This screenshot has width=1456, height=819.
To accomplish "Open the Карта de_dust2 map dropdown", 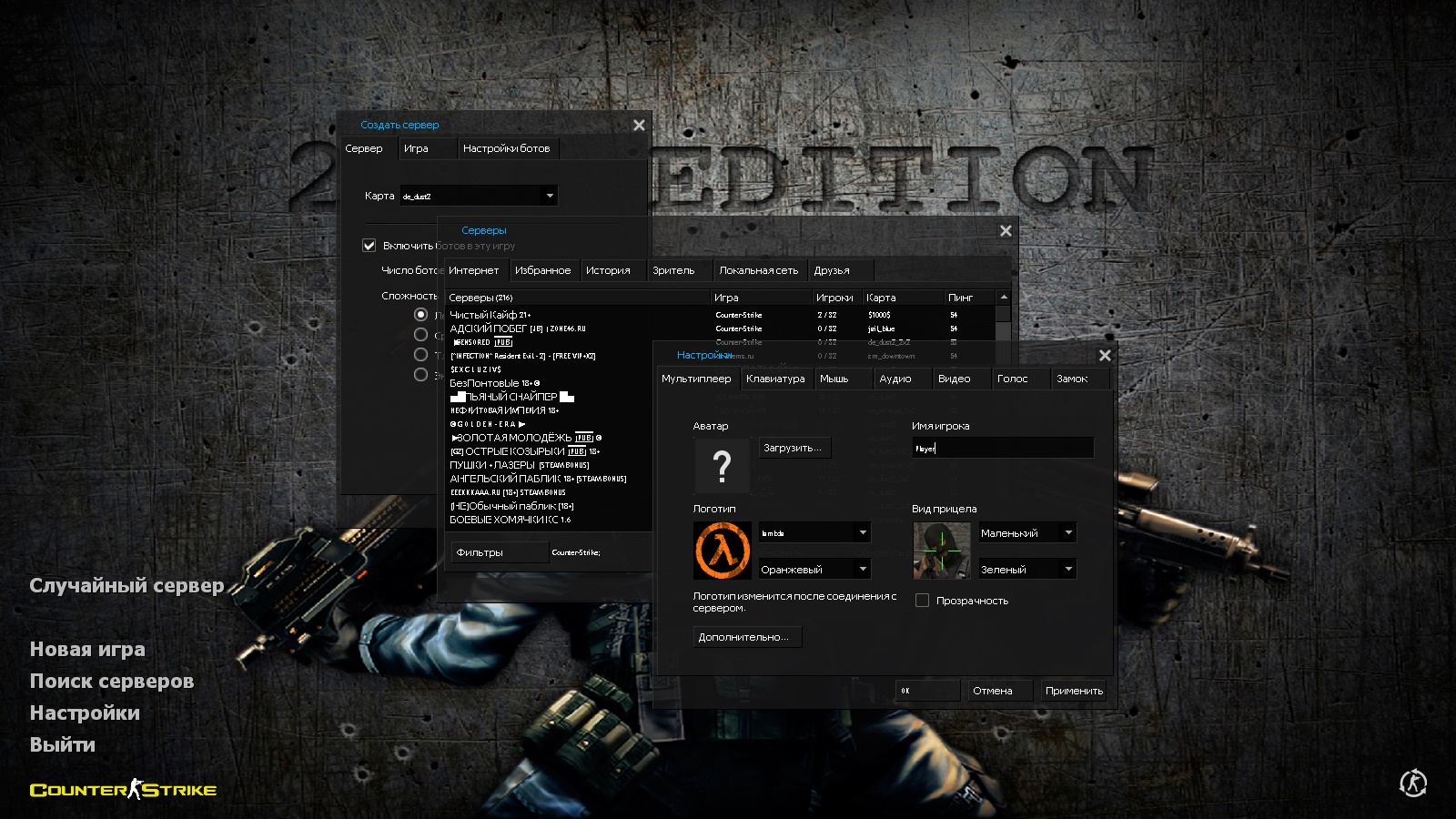I will (479, 196).
